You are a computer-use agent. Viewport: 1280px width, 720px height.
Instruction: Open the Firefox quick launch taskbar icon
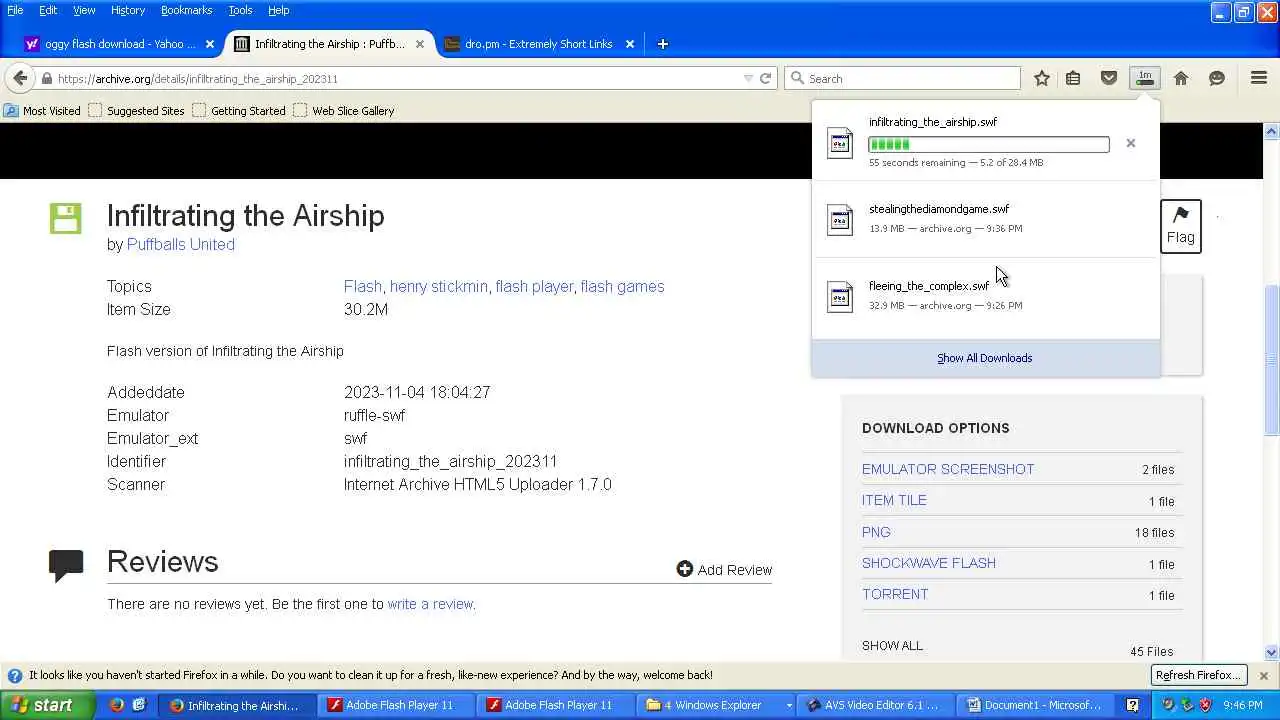[x=117, y=705]
